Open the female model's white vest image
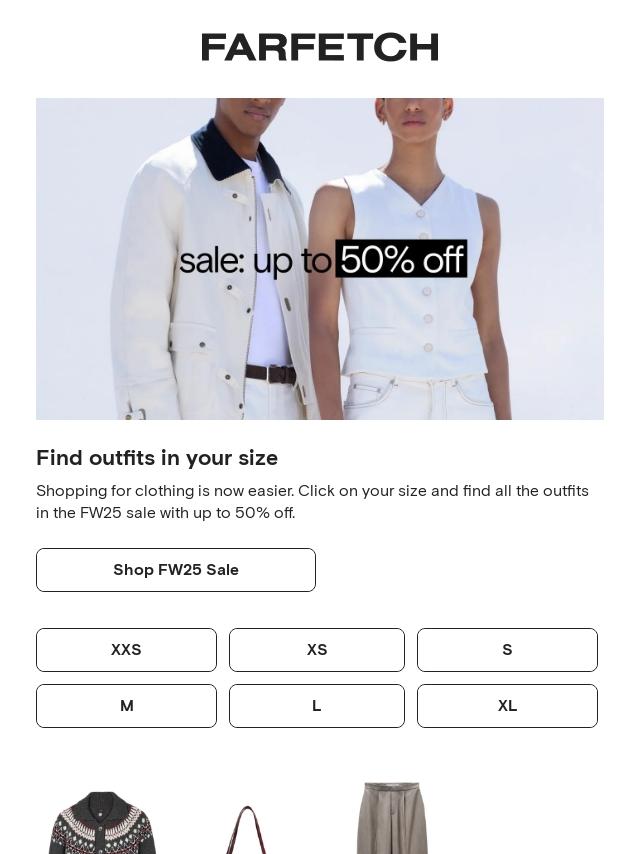This screenshot has height=854, width=640. pos(414,272)
